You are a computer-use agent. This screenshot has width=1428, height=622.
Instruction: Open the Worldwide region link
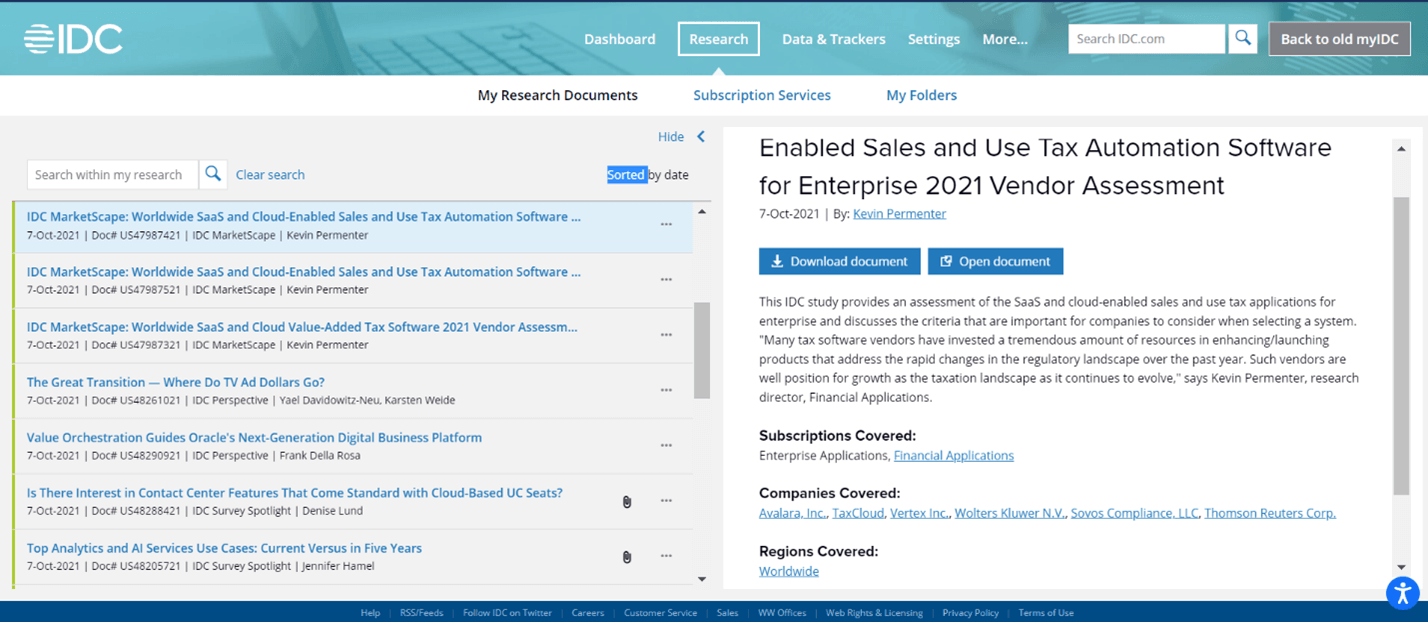[789, 571]
